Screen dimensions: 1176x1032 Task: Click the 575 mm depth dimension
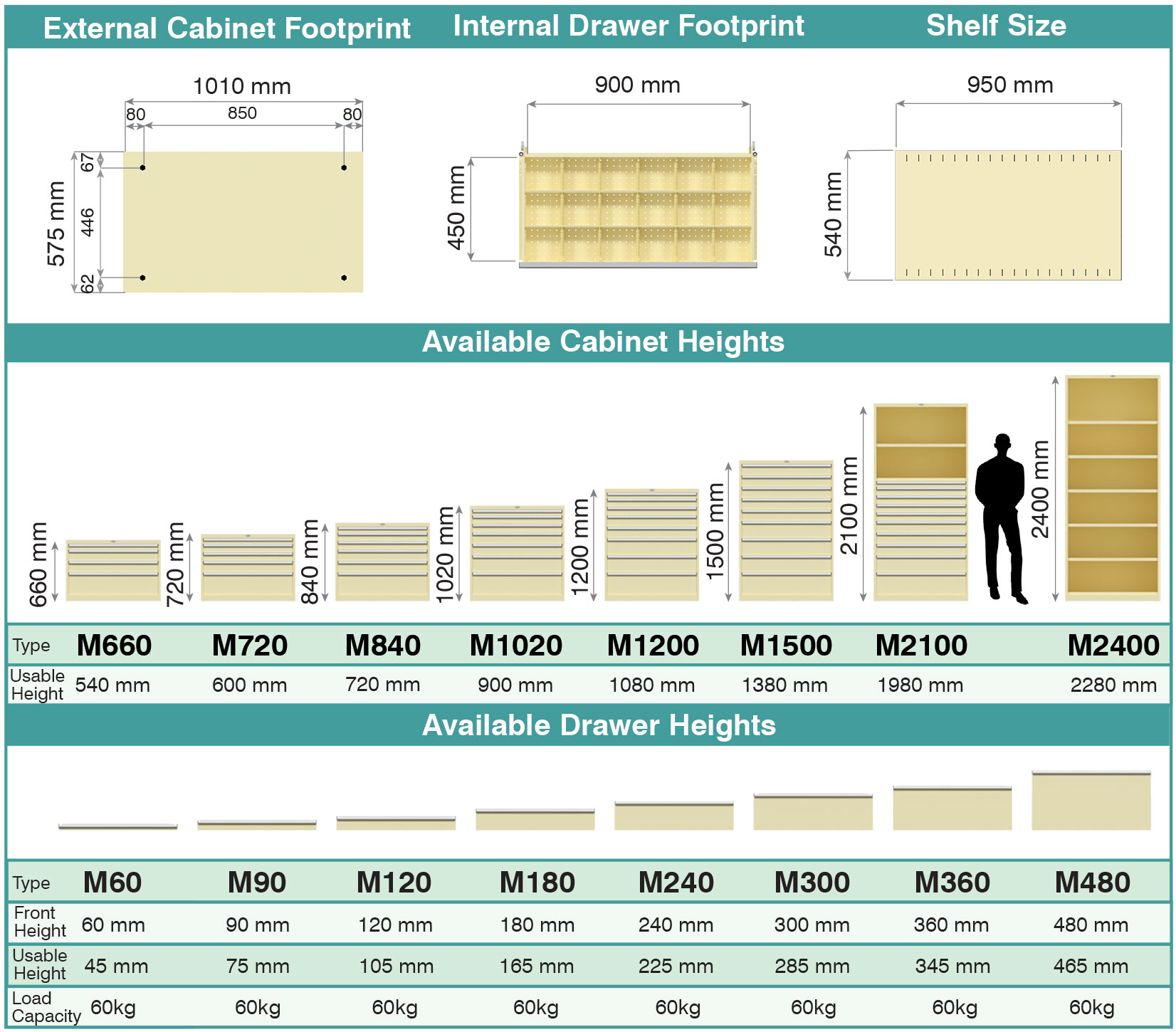pyautogui.click(x=56, y=223)
